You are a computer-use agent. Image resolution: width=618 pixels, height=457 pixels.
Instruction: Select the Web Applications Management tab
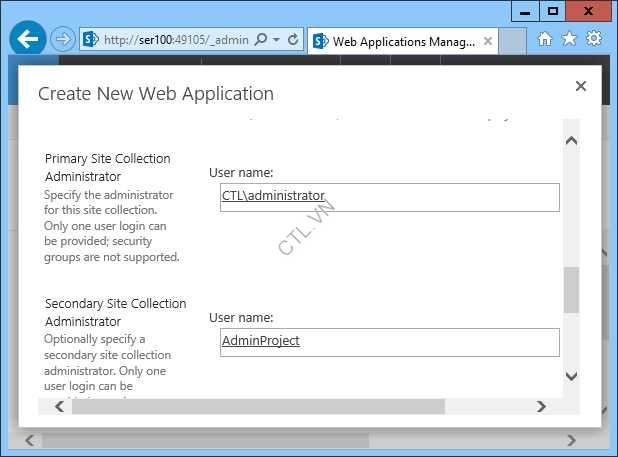coord(400,41)
